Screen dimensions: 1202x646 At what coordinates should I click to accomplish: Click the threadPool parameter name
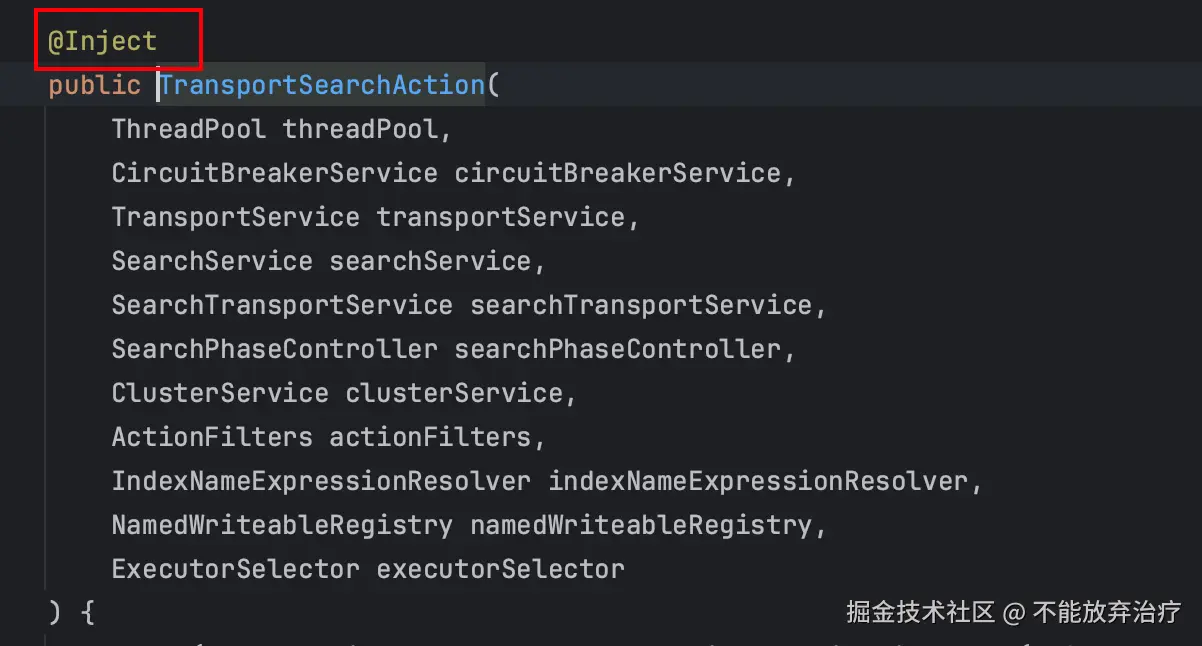[360, 129]
